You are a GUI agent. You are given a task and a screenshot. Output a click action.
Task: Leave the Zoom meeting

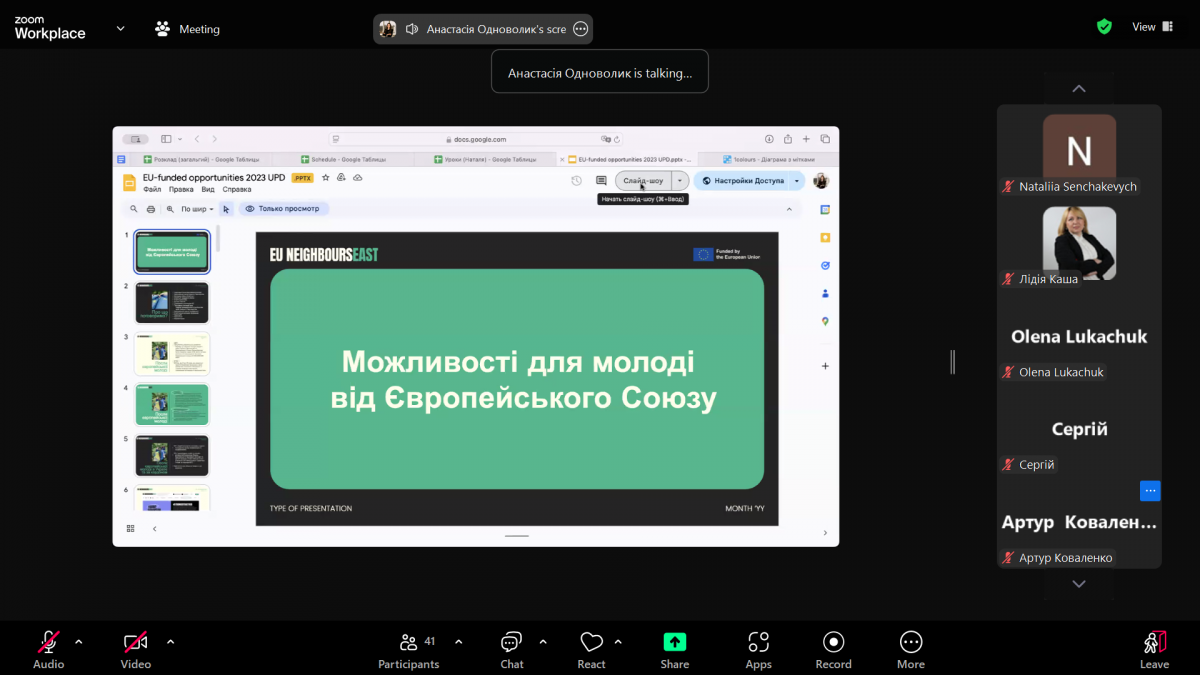(x=1154, y=648)
